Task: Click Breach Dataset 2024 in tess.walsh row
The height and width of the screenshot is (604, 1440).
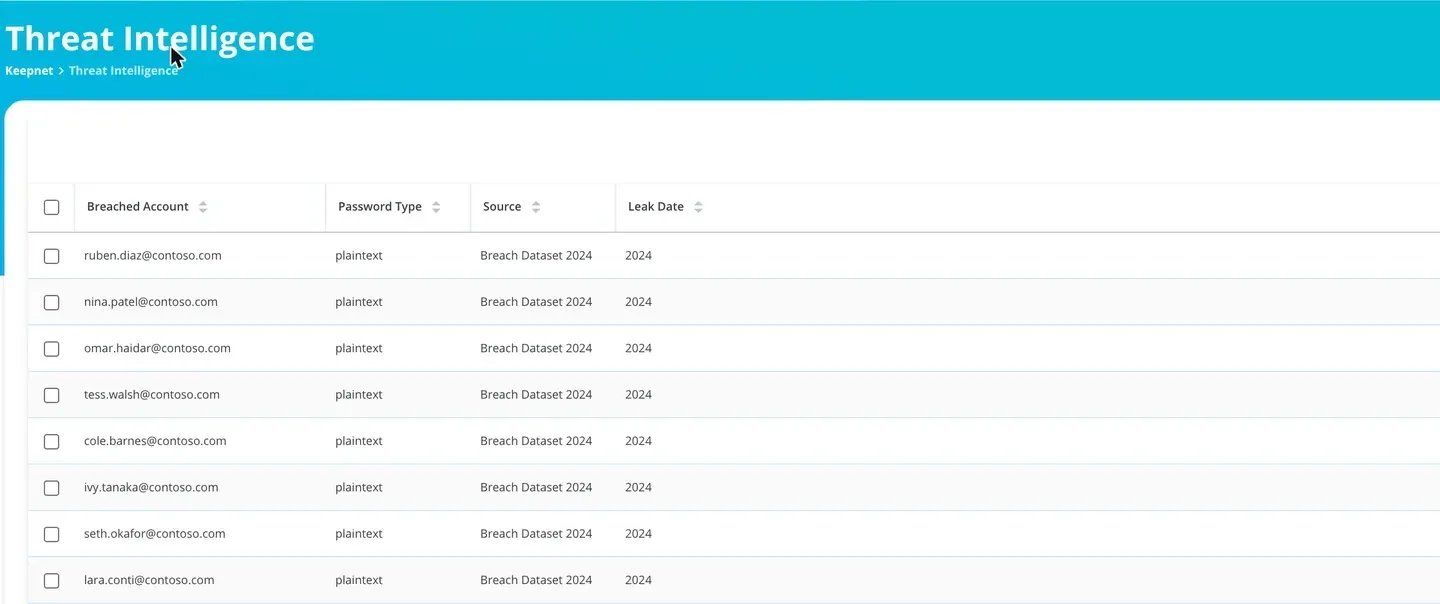Action: coord(536,395)
